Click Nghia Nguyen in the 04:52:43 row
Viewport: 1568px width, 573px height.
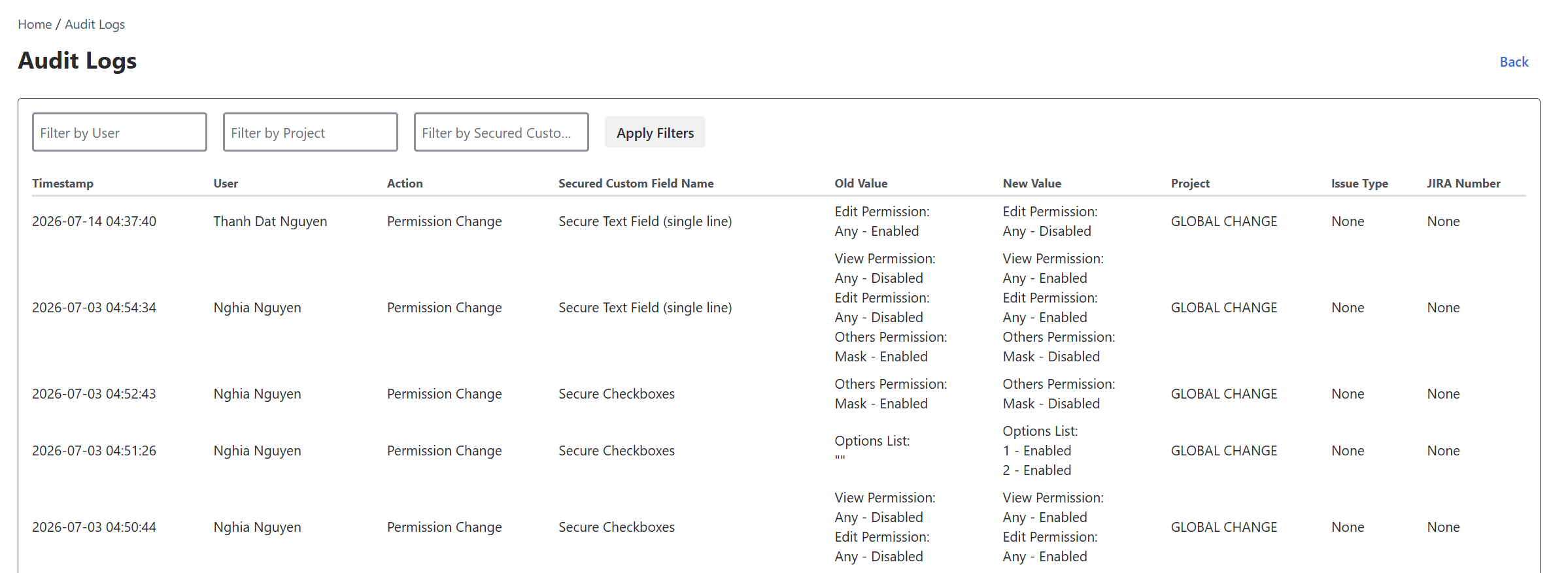click(x=257, y=394)
